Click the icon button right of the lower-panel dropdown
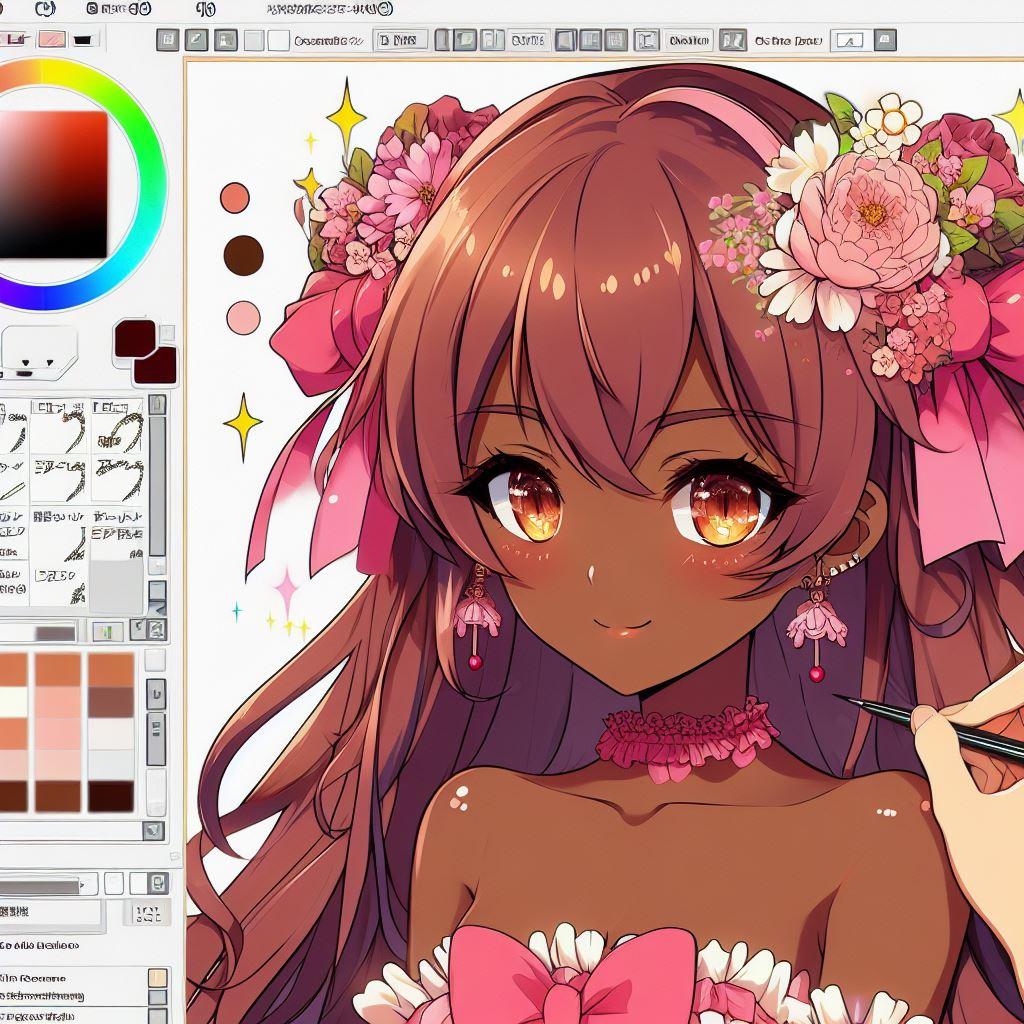This screenshot has height=1024, width=1024. click(x=157, y=883)
